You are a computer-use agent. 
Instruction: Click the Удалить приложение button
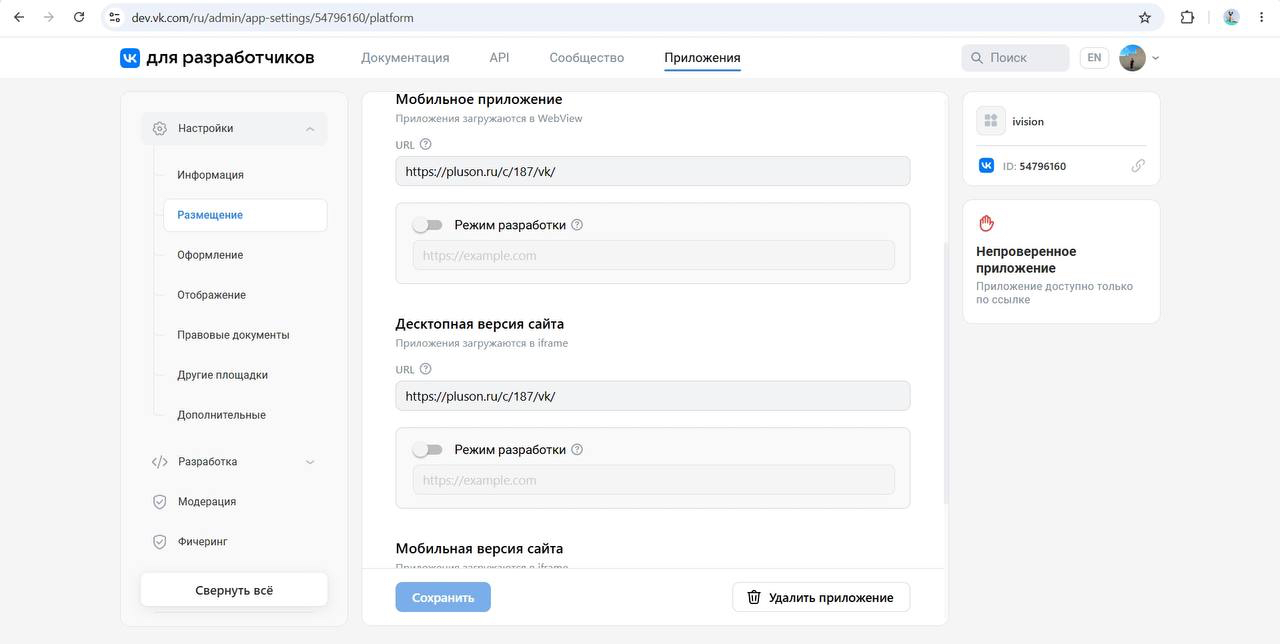point(821,597)
